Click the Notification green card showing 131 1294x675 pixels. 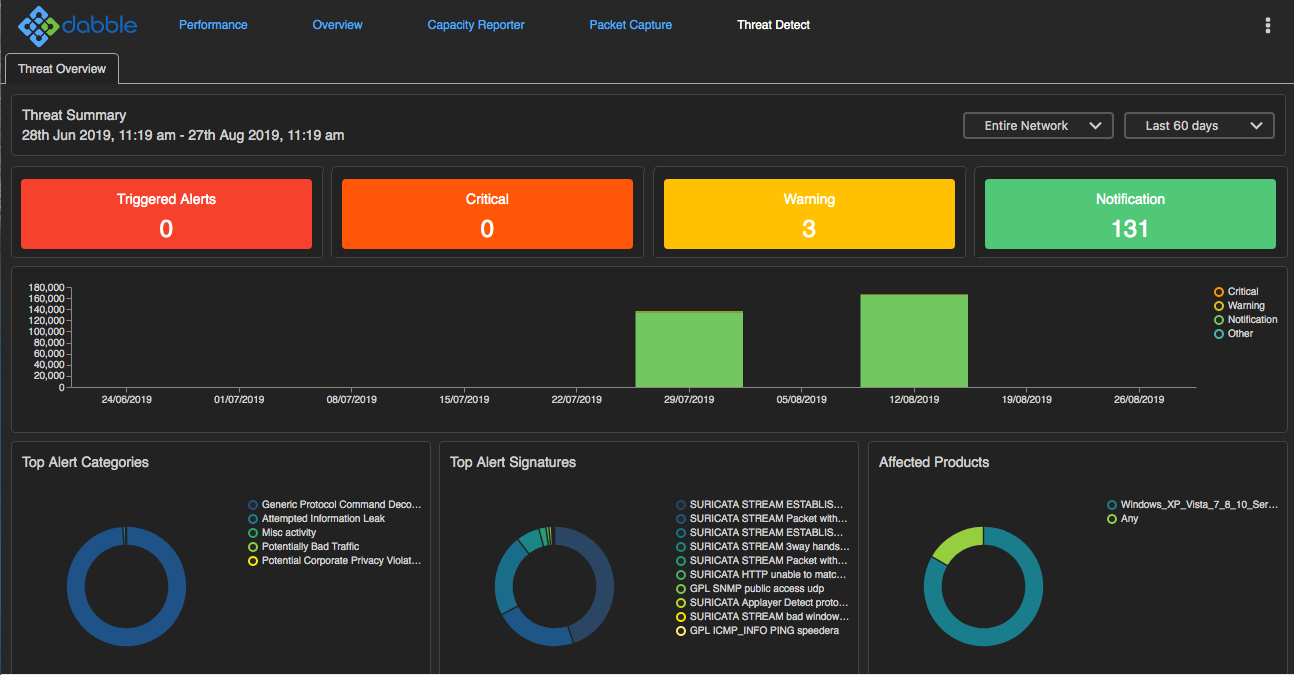pos(1130,214)
